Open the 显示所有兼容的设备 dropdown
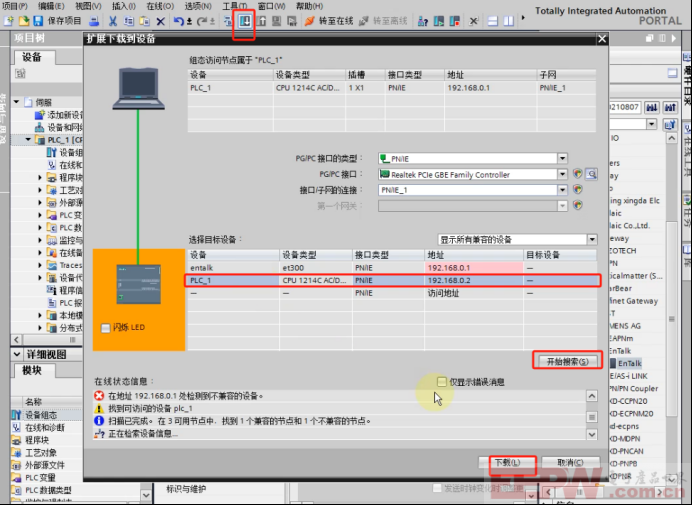The height and width of the screenshot is (505, 692). click(592, 240)
